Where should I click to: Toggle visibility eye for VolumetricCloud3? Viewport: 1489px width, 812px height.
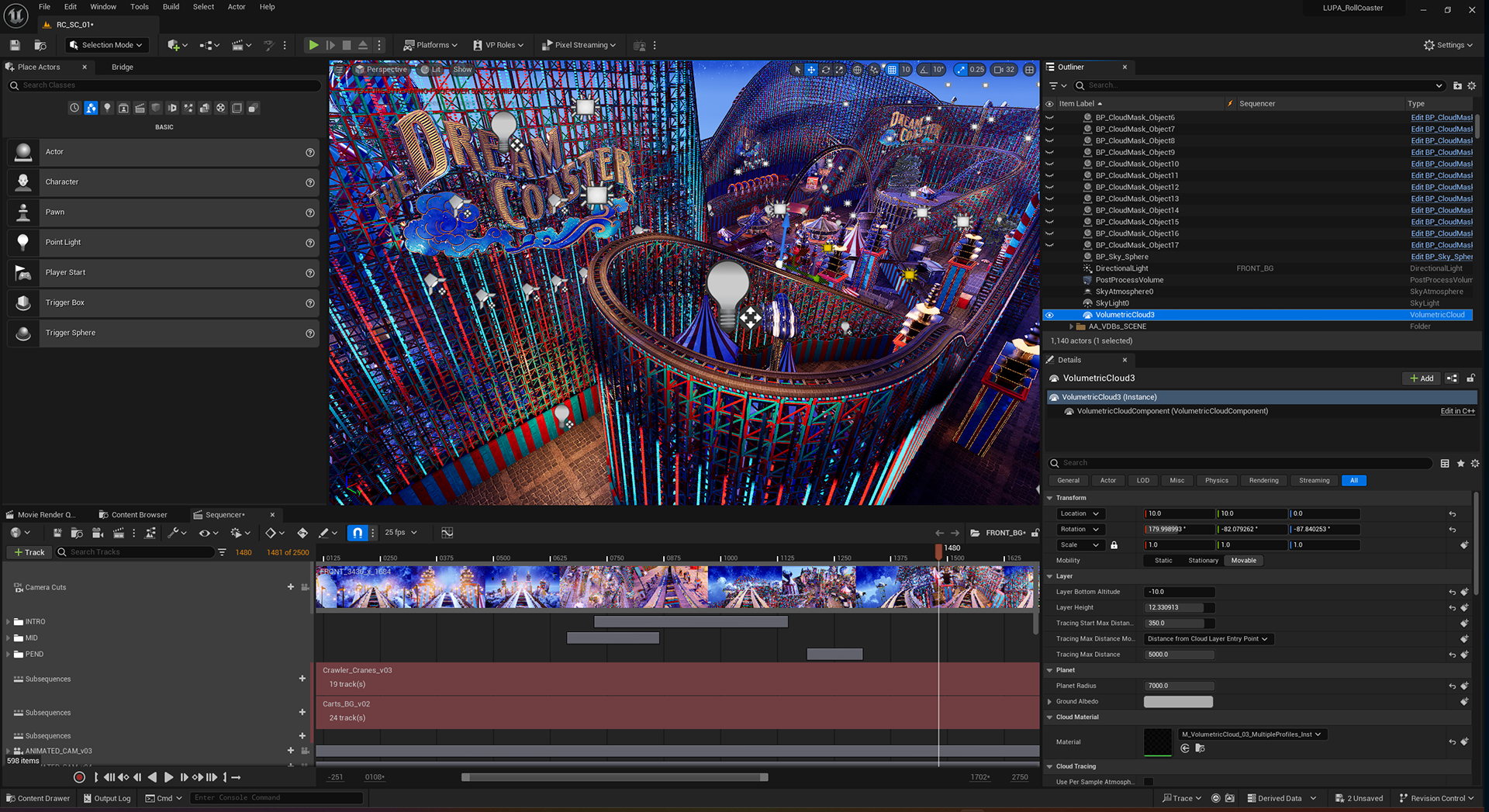pos(1049,315)
